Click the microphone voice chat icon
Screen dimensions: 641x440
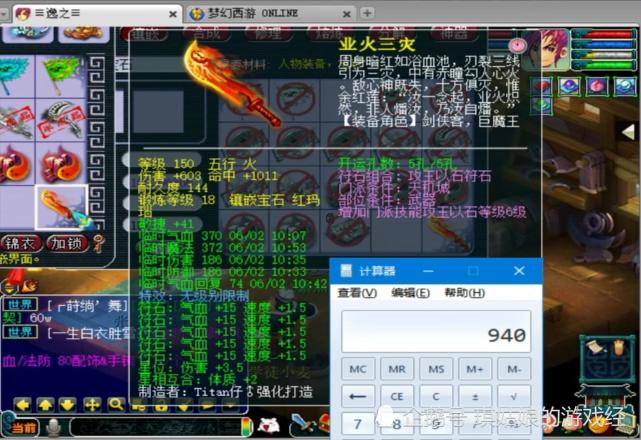coord(53,427)
